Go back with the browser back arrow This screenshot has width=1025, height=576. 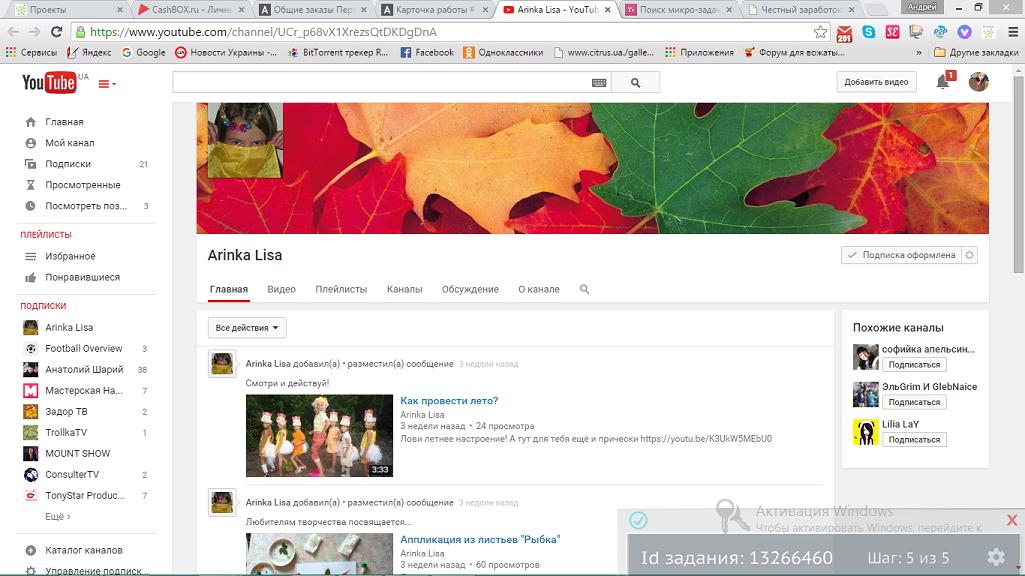click(13, 32)
